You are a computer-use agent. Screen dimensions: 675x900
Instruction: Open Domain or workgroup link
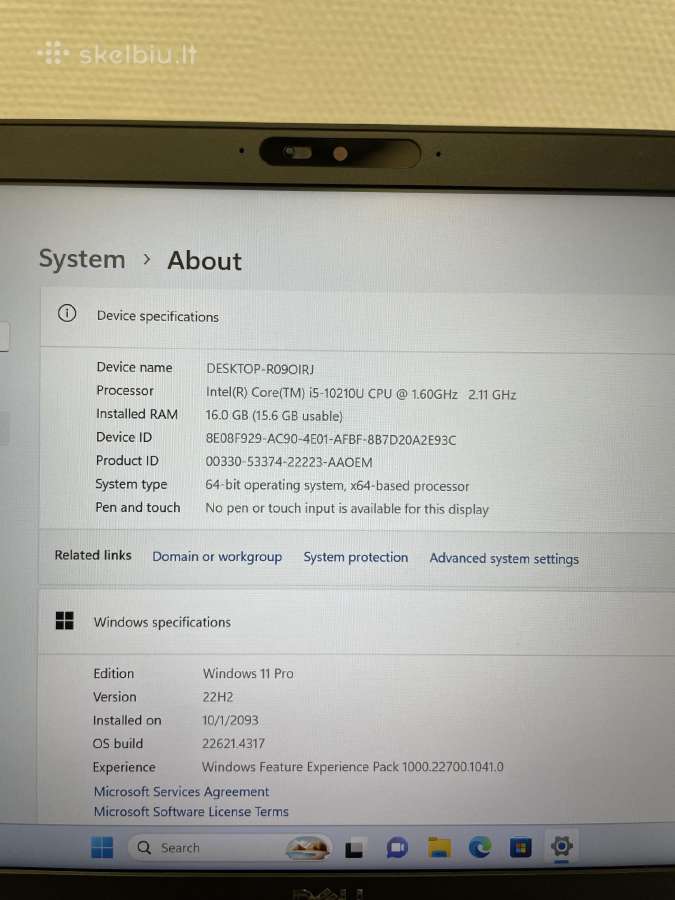(x=217, y=557)
